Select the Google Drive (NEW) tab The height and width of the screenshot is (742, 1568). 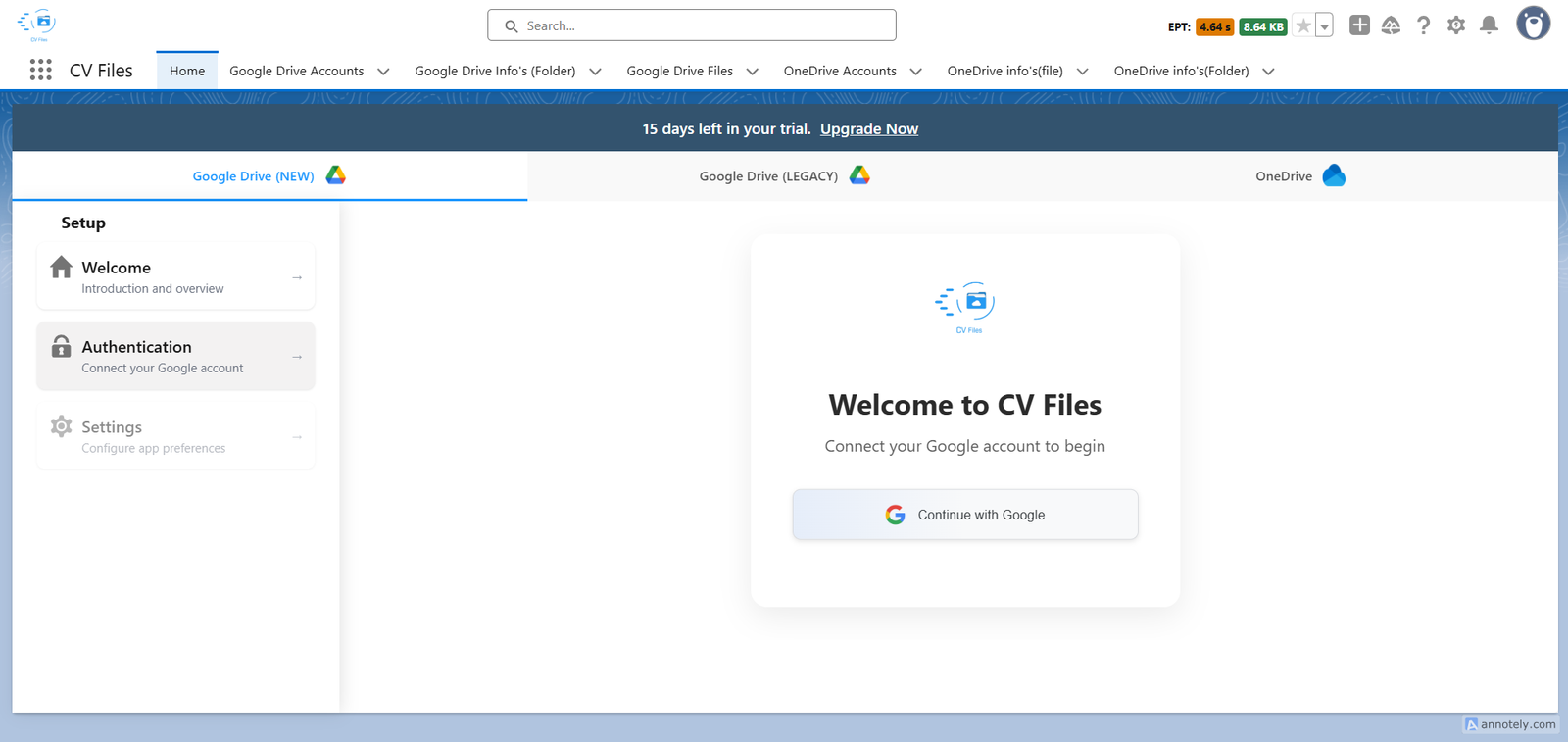(269, 176)
